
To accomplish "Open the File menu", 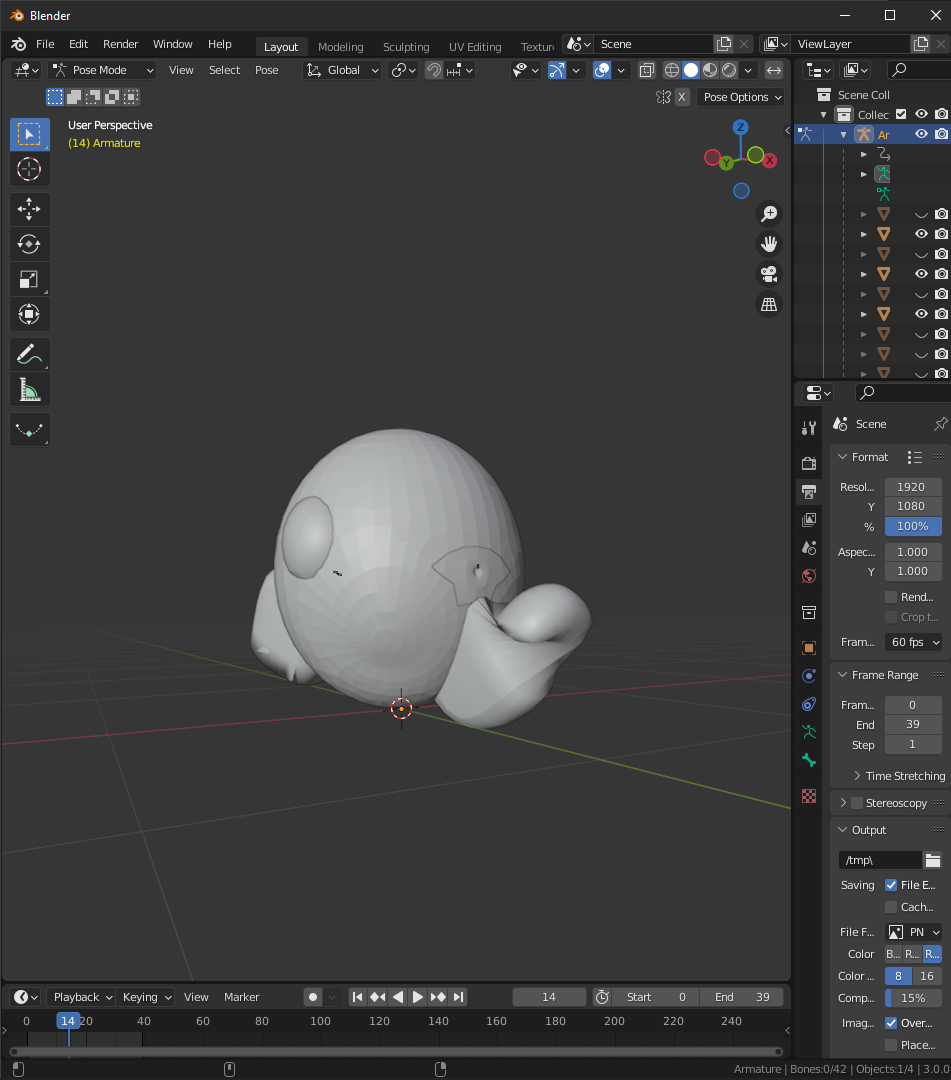I will point(45,44).
